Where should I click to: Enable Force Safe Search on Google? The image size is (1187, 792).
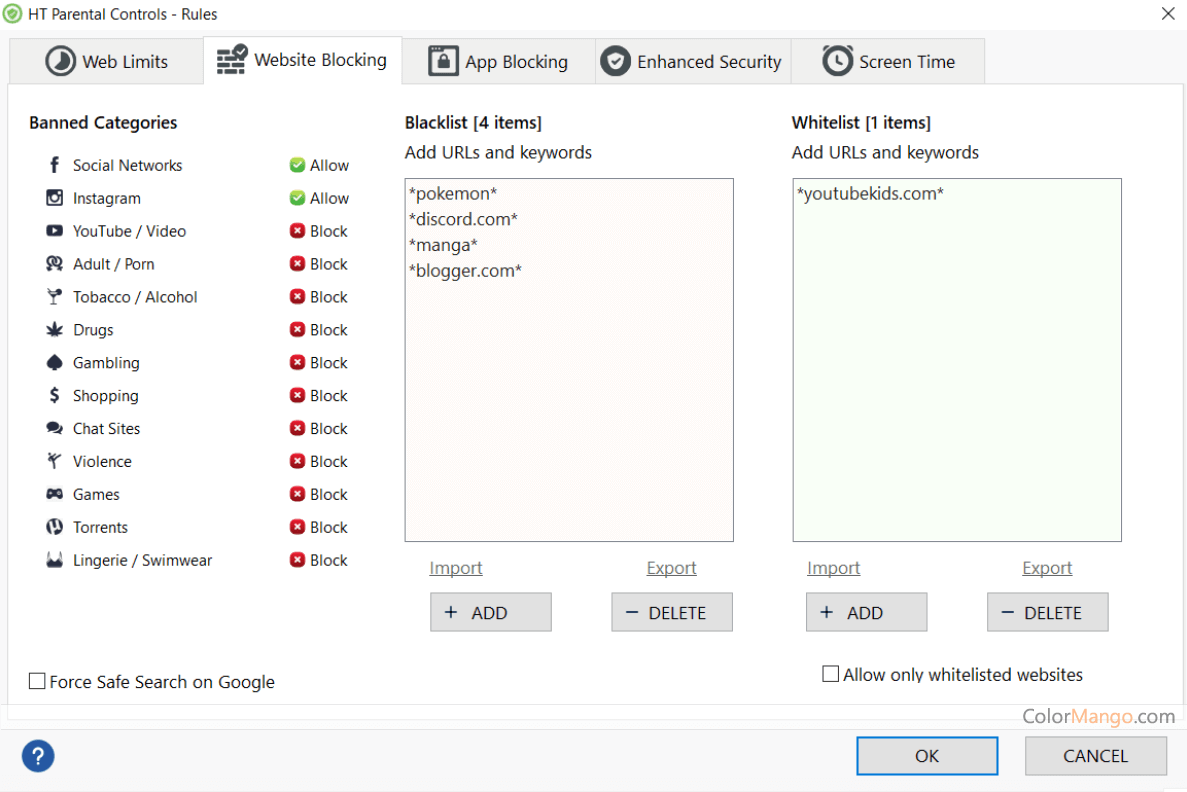38,682
